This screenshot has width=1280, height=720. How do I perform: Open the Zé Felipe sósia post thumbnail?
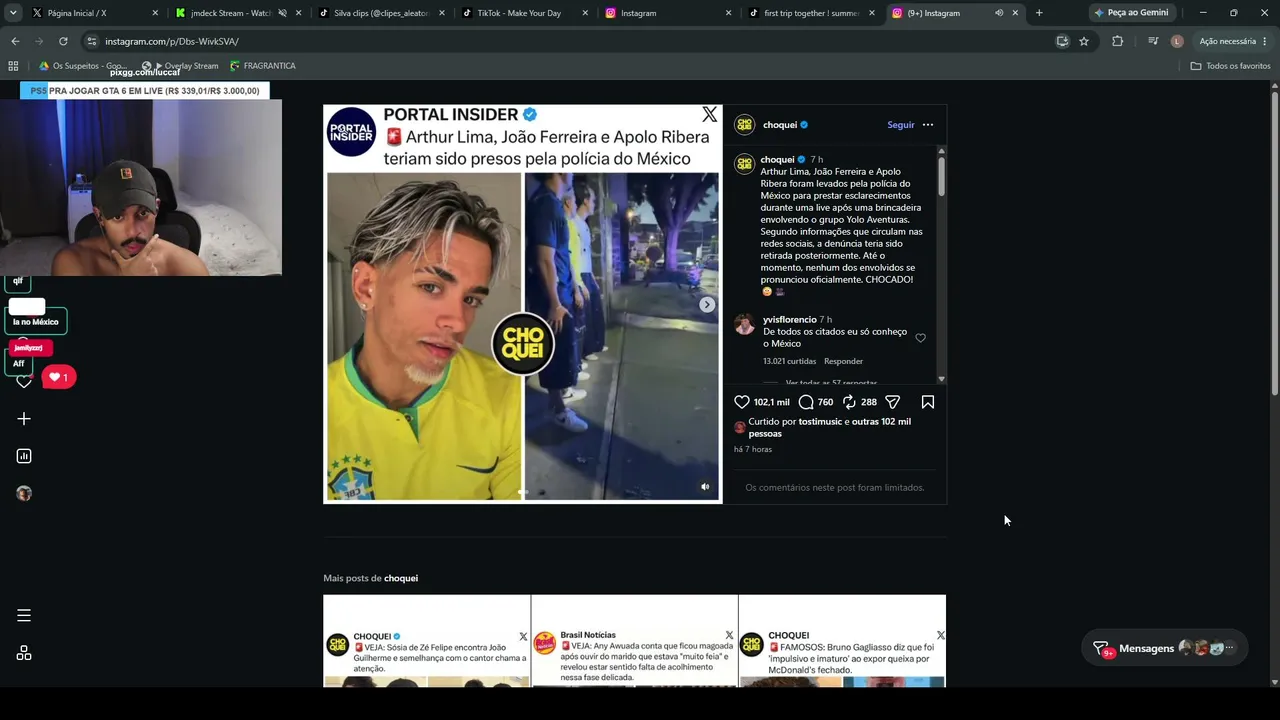427,641
